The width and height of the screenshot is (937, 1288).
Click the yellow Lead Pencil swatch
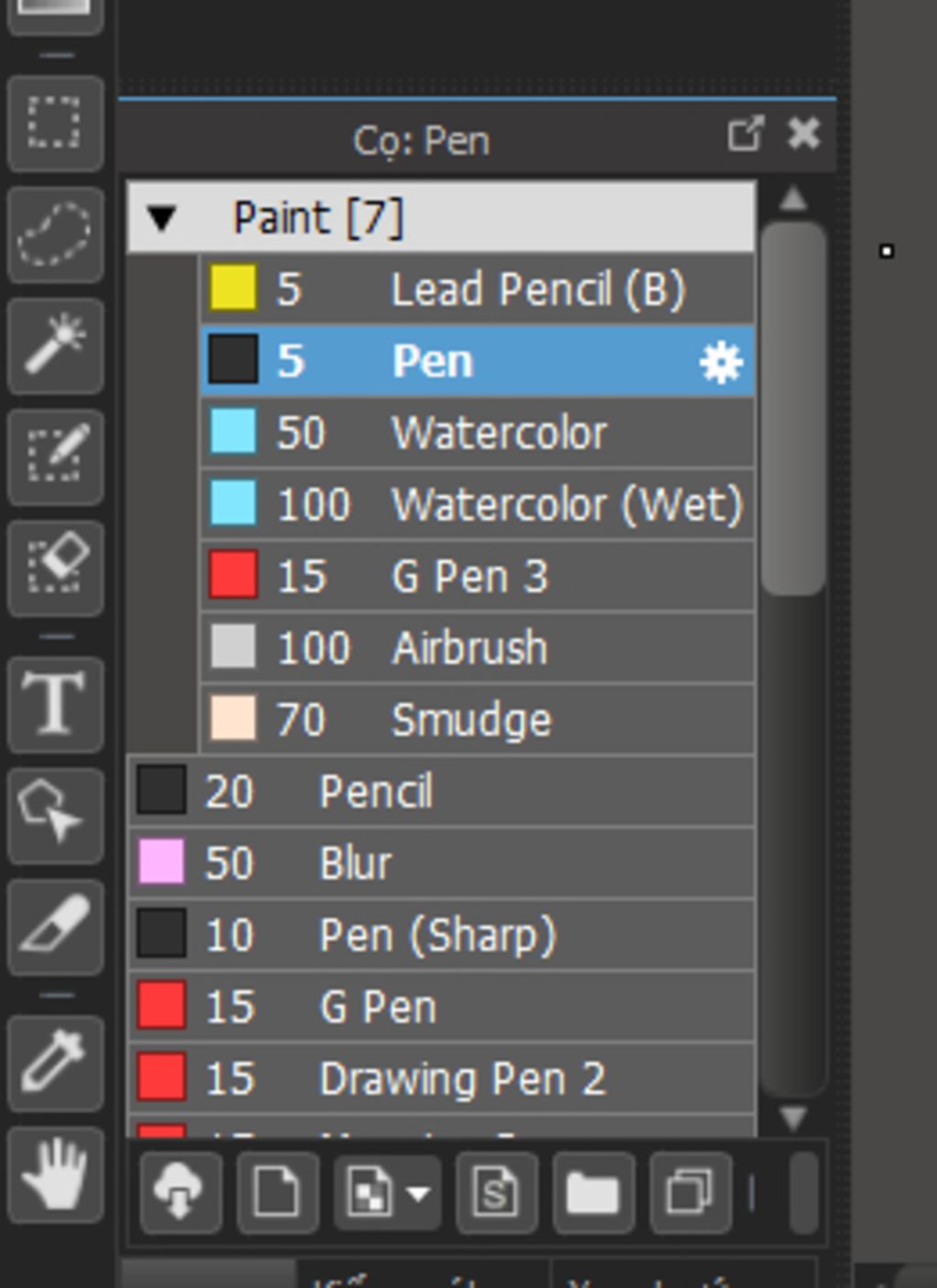(x=232, y=289)
